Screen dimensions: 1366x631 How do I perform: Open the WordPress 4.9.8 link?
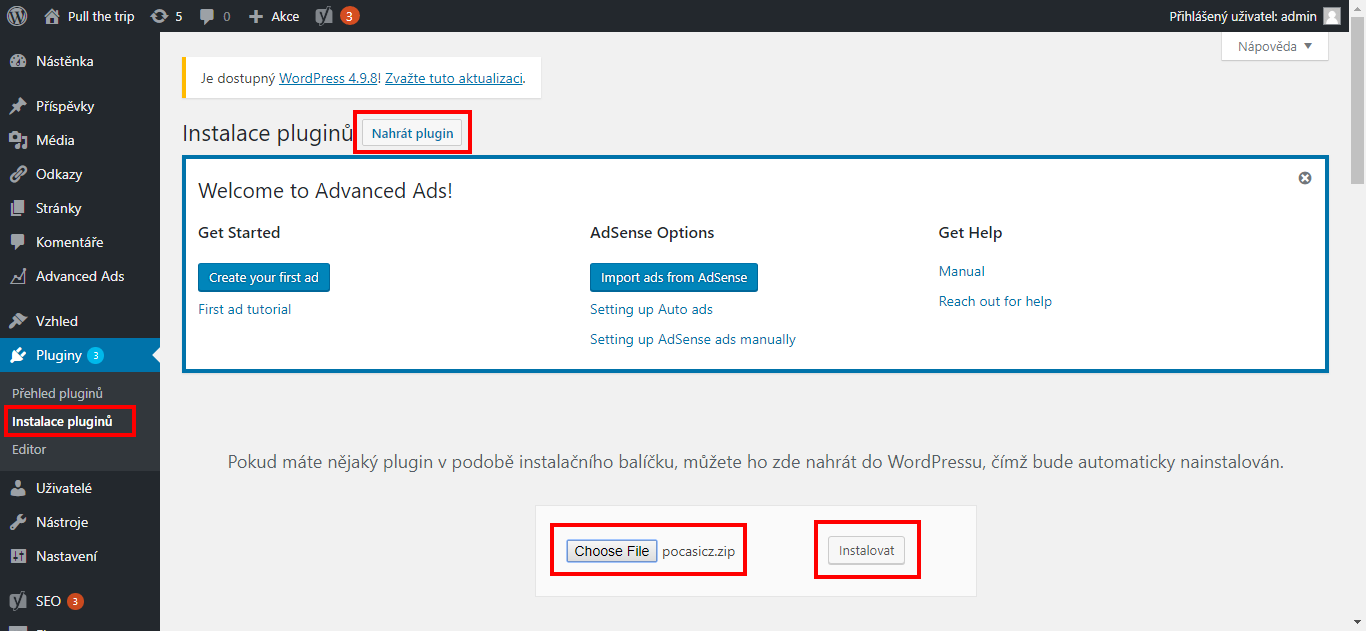tap(328, 77)
